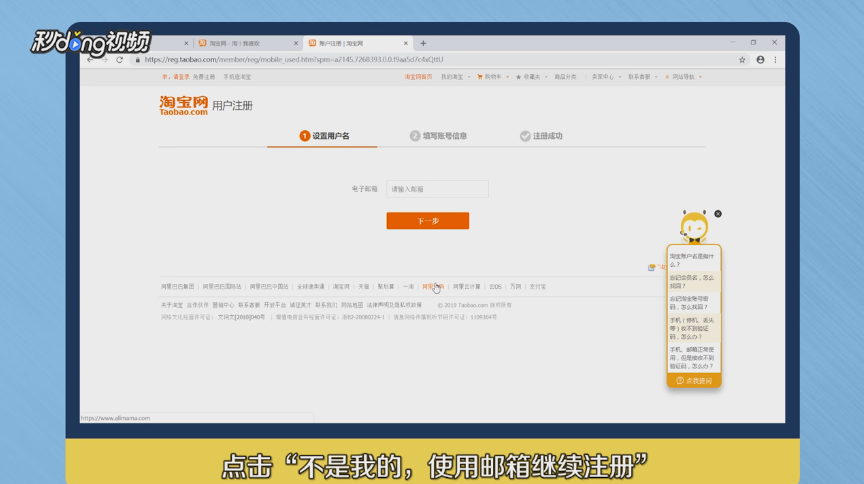
Task: Open footer link 一淘
Action: pyautogui.click(x=408, y=287)
